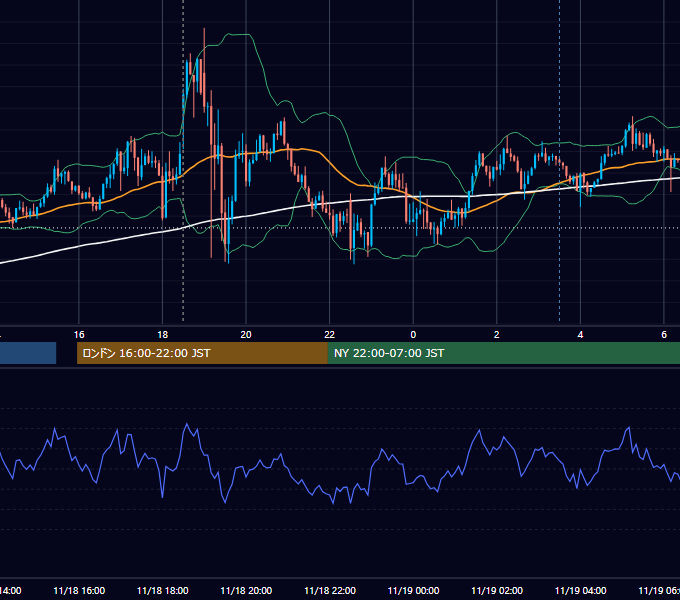Click the ロンドン 16:00-22:00 JST session bar
This screenshot has height=600, width=680.
point(202,353)
